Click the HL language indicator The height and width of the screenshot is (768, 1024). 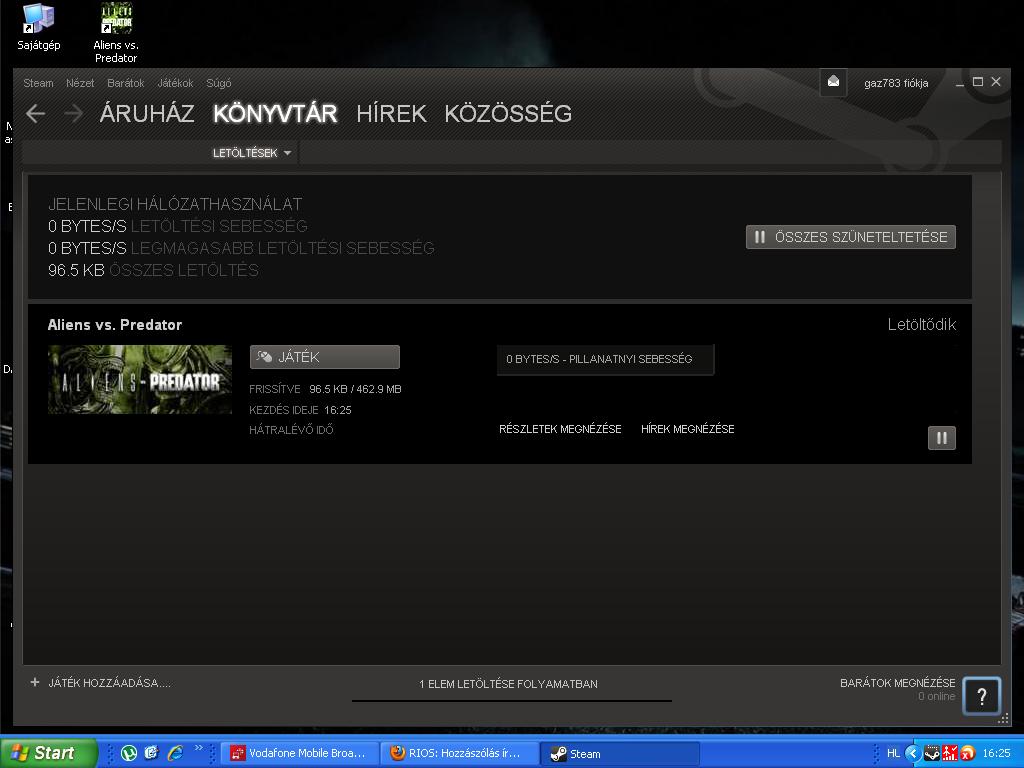(x=893, y=753)
